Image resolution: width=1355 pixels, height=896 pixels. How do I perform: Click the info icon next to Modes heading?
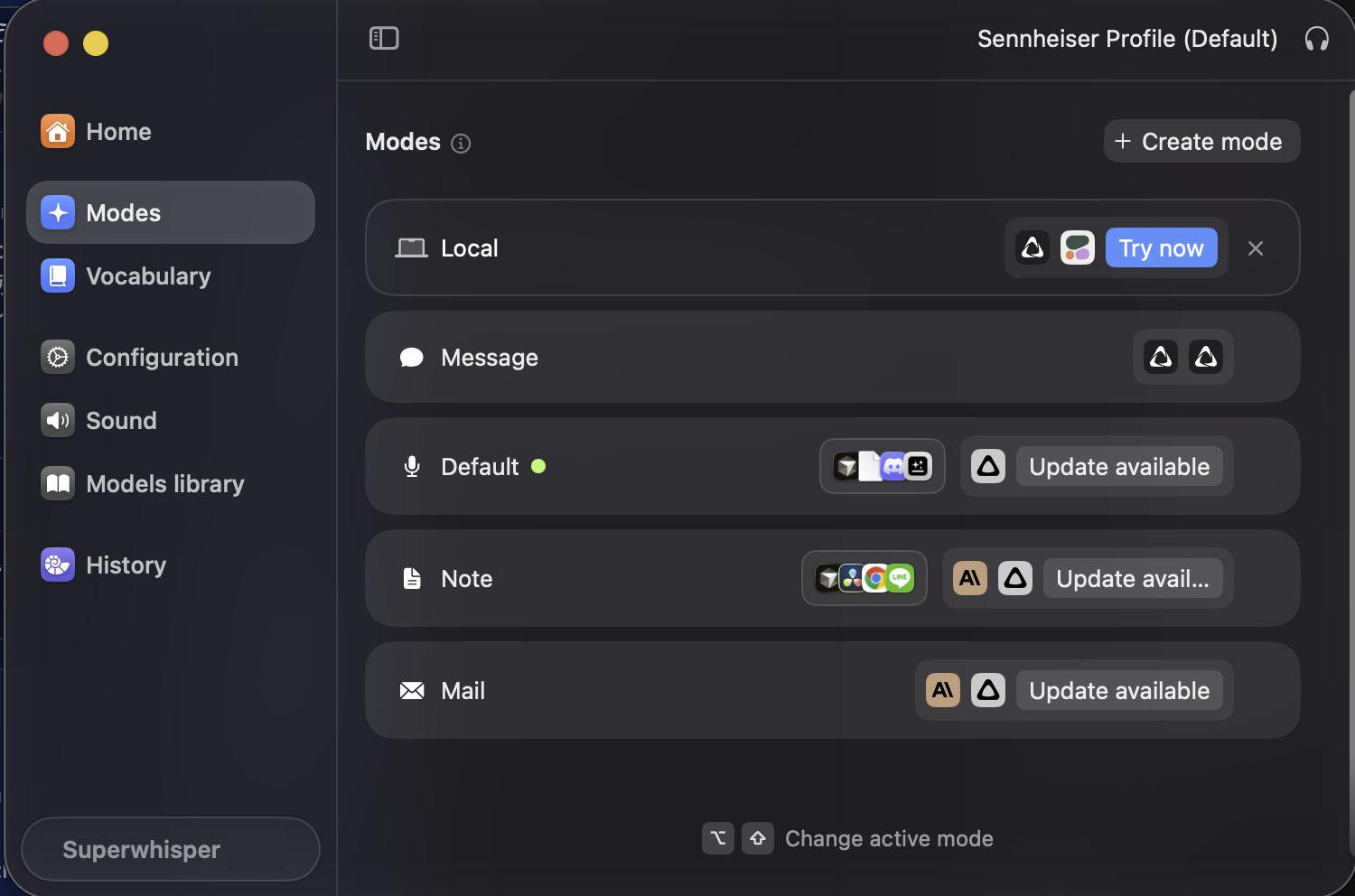pos(461,144)
